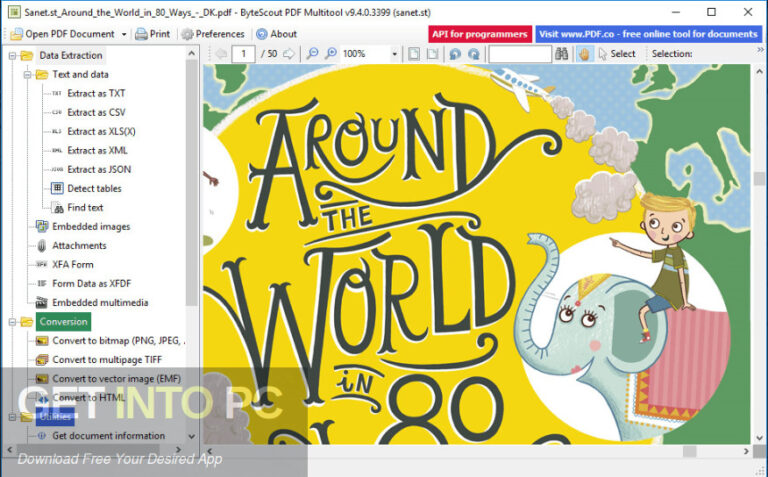Visit the www.PDF.co online tool link
Screen dimensions: 768x477
pos(648,34)
